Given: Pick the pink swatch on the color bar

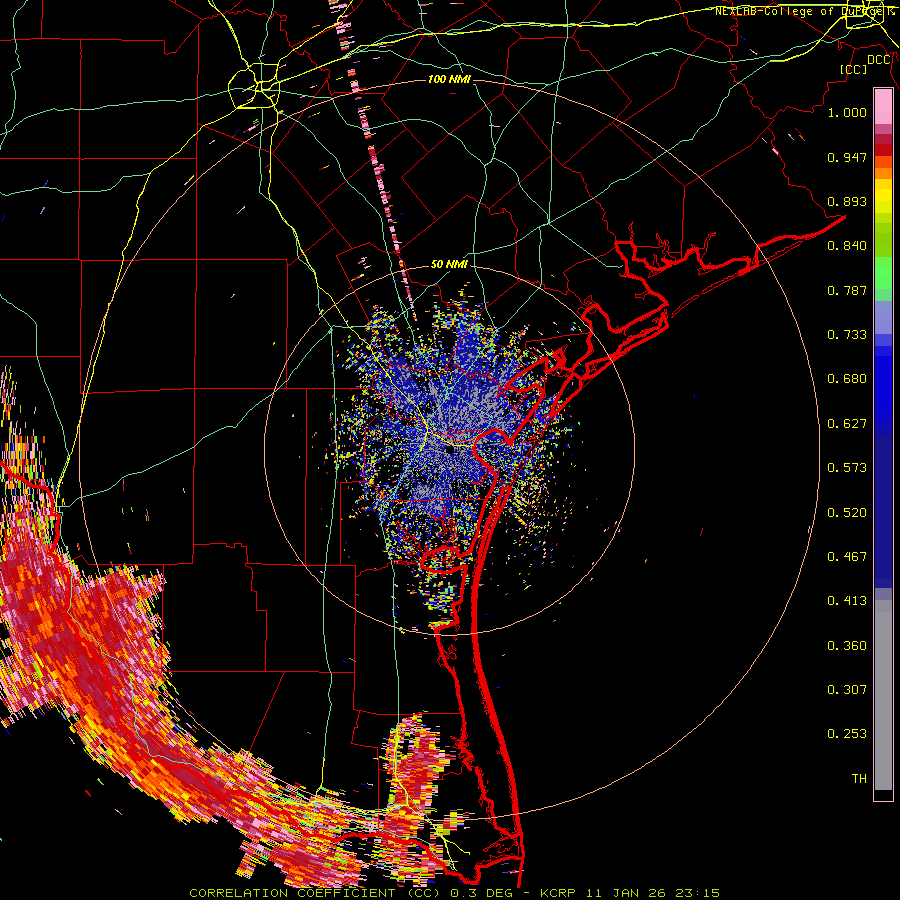Looking at the screenshot, I should (x=883, y=107).
